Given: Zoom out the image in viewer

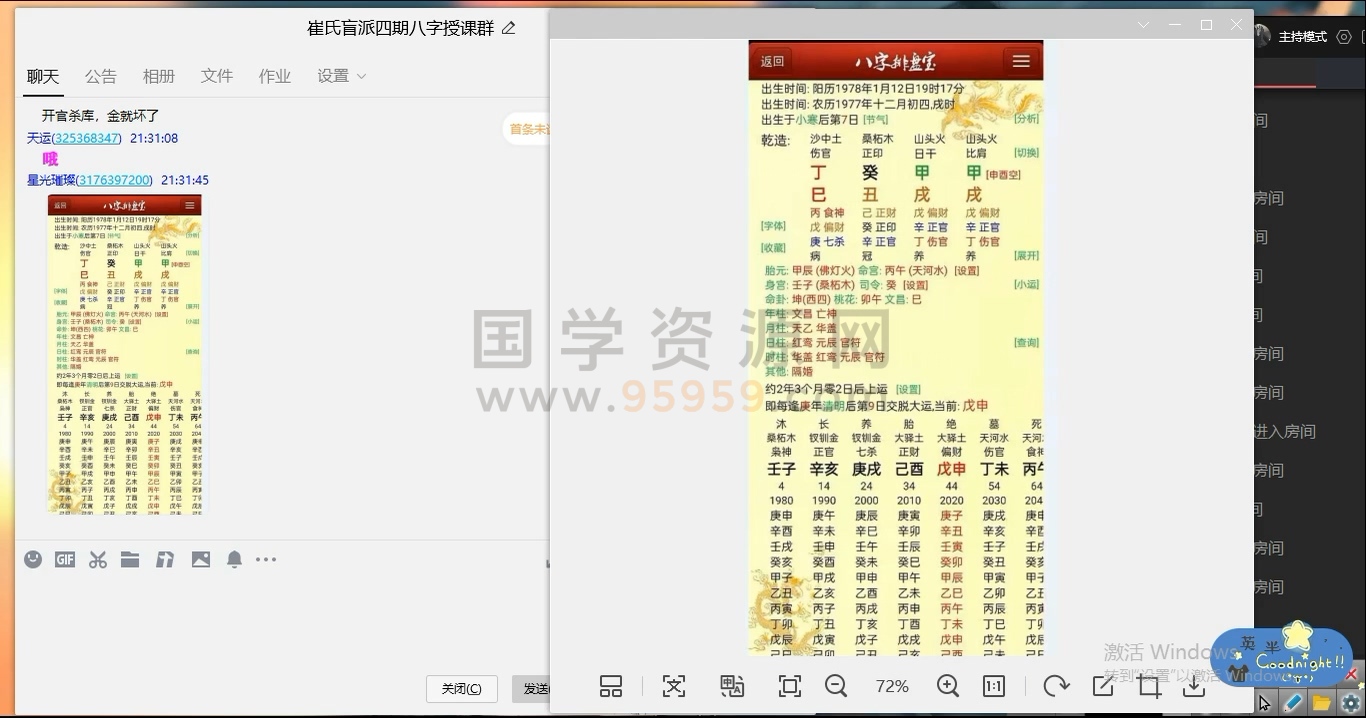Looking at the screenshot, I should point(836,686).
